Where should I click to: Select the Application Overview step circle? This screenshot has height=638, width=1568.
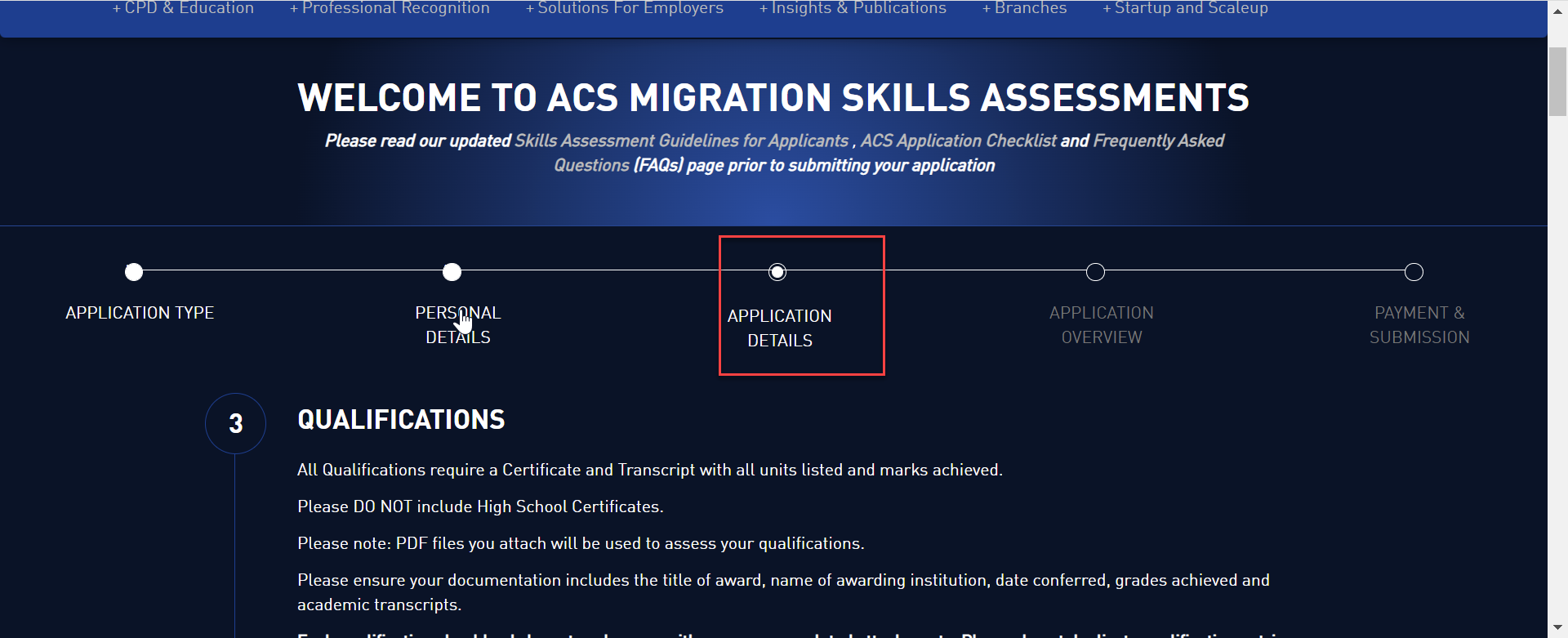tap(1095, 272)
